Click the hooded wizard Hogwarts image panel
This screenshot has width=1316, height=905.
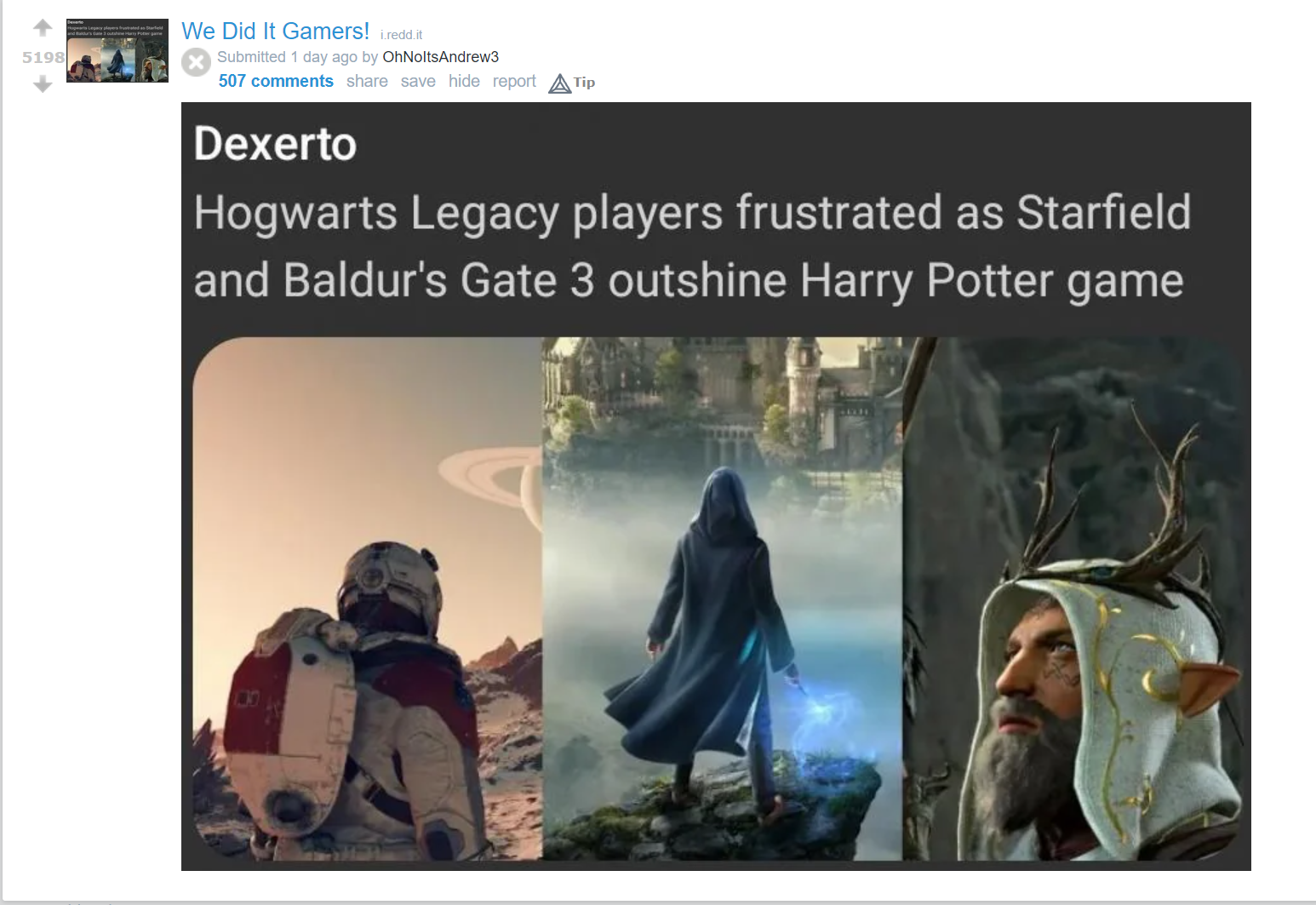click(x=722, y=599)
